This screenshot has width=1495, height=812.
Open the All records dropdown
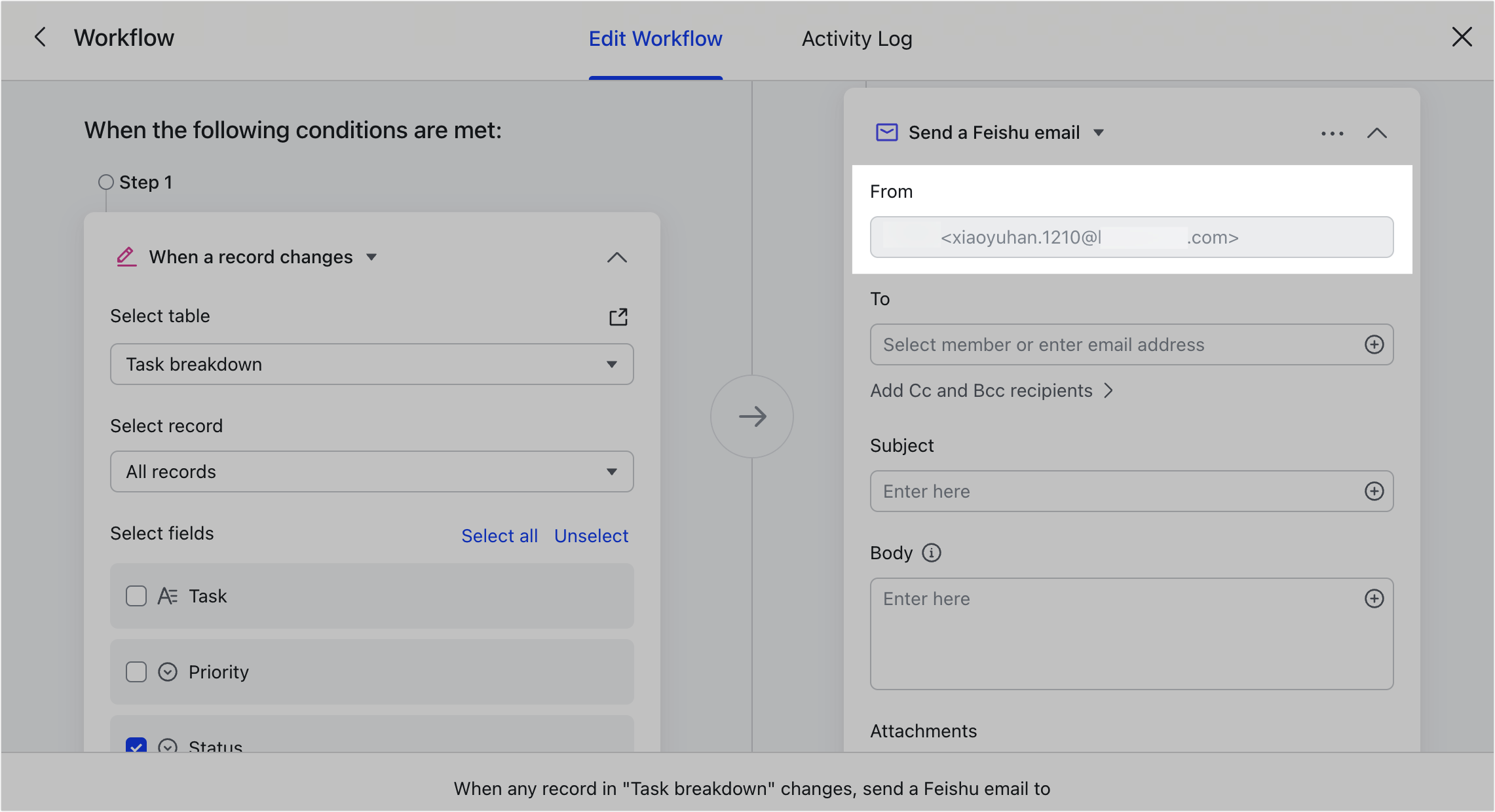(x=371, y=471)
